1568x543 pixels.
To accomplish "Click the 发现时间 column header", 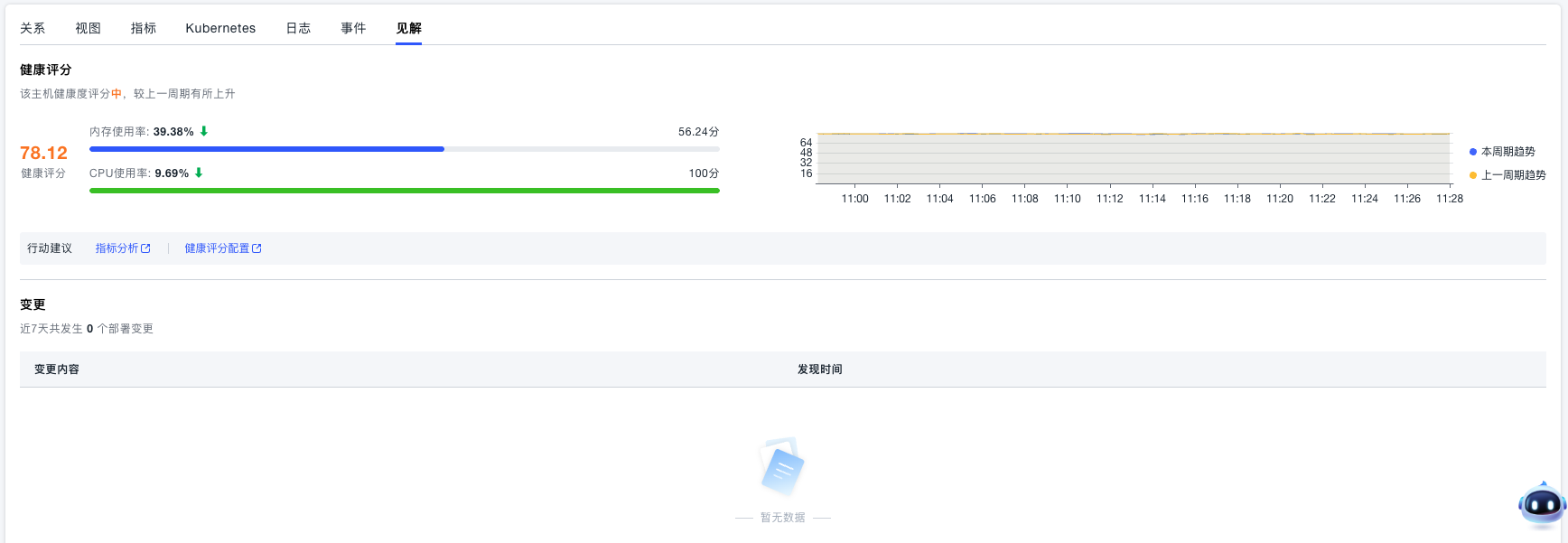I will (819, 370).
